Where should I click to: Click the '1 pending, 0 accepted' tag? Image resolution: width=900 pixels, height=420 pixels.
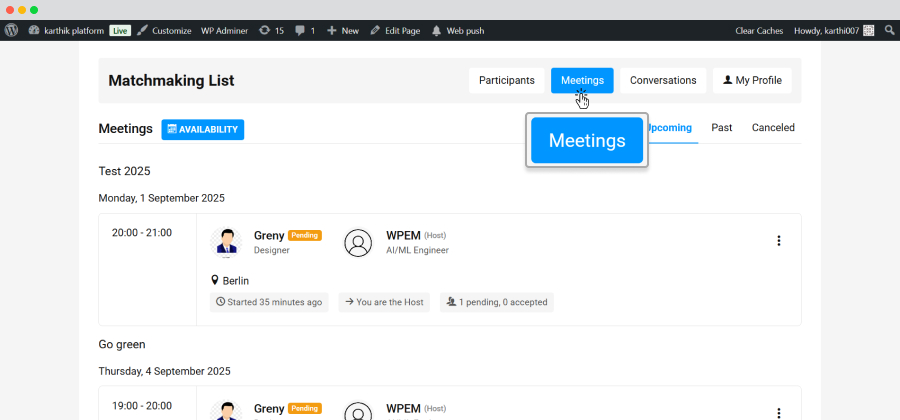coord(497,302)
